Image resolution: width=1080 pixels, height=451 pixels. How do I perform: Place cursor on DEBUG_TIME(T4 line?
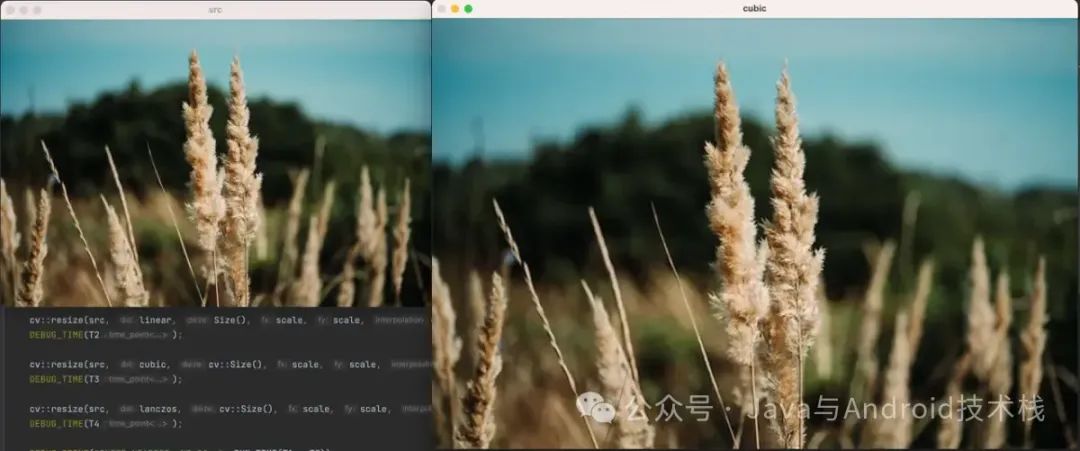point(106,423)
